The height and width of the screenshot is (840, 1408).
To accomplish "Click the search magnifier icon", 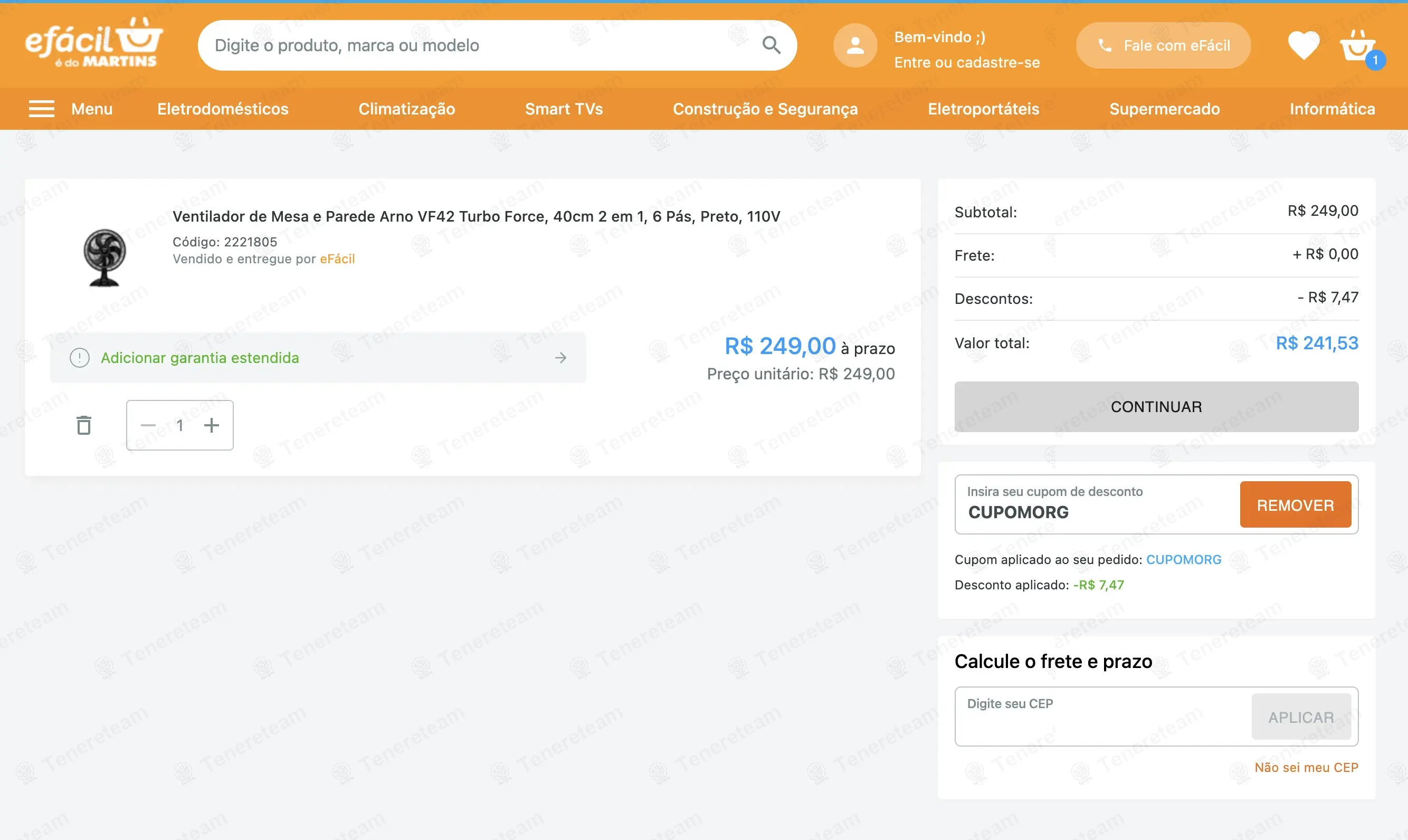I will (x=771, y=45).
